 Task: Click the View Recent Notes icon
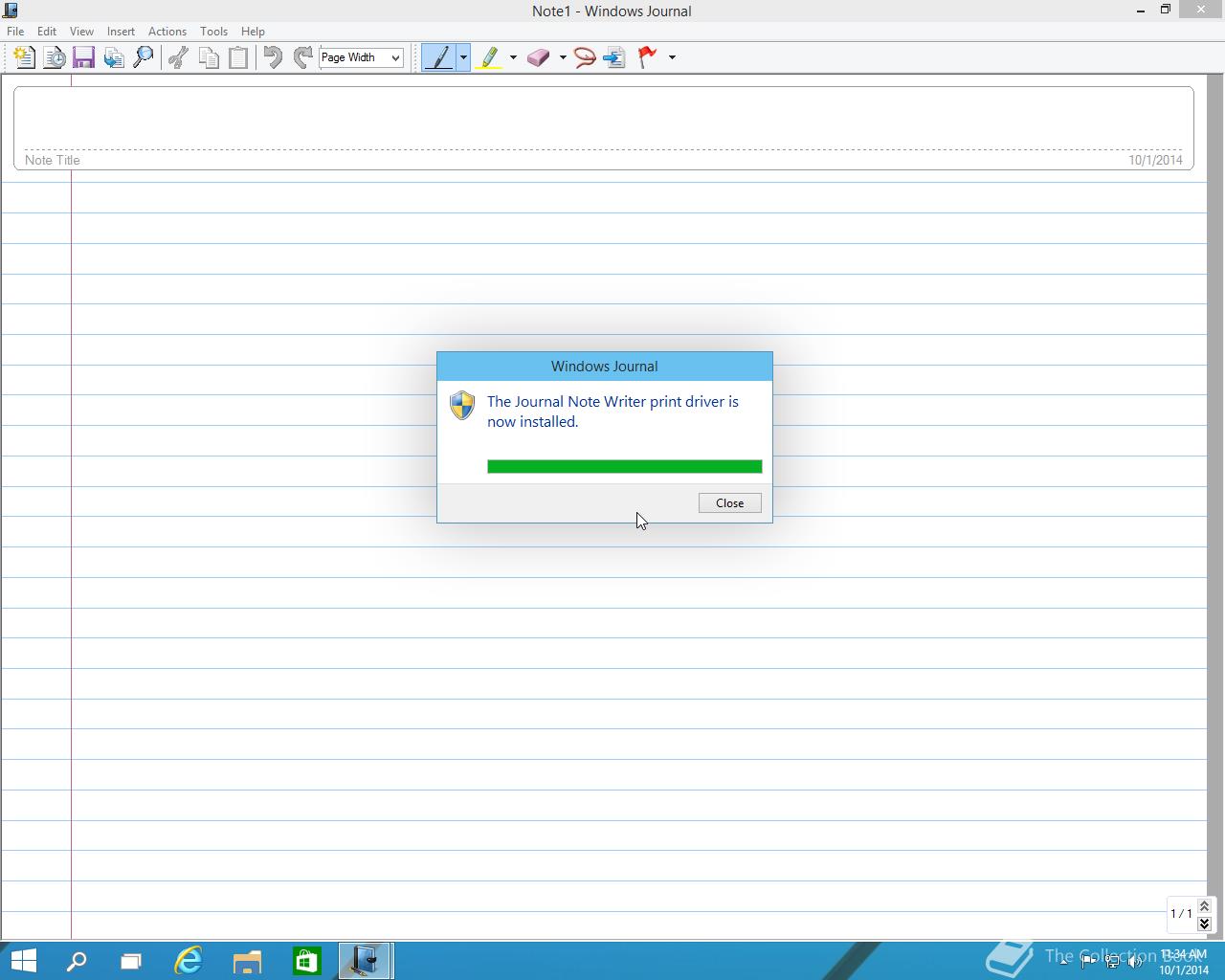pos(55,57)
